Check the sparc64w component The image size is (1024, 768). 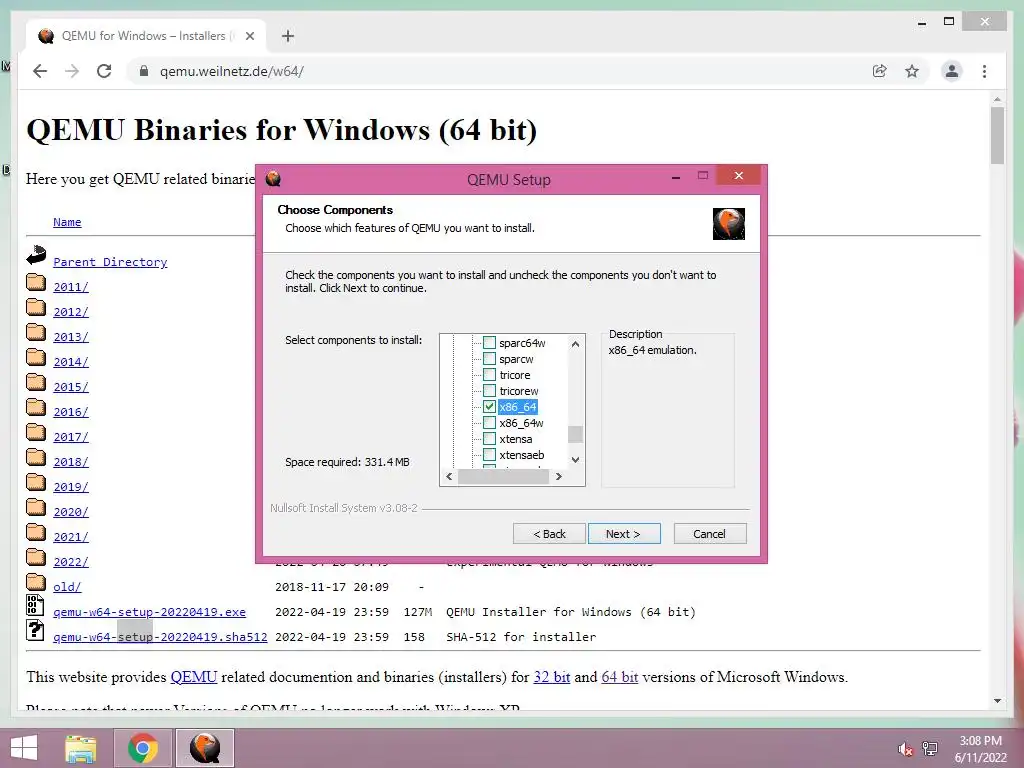pos(489,342)
